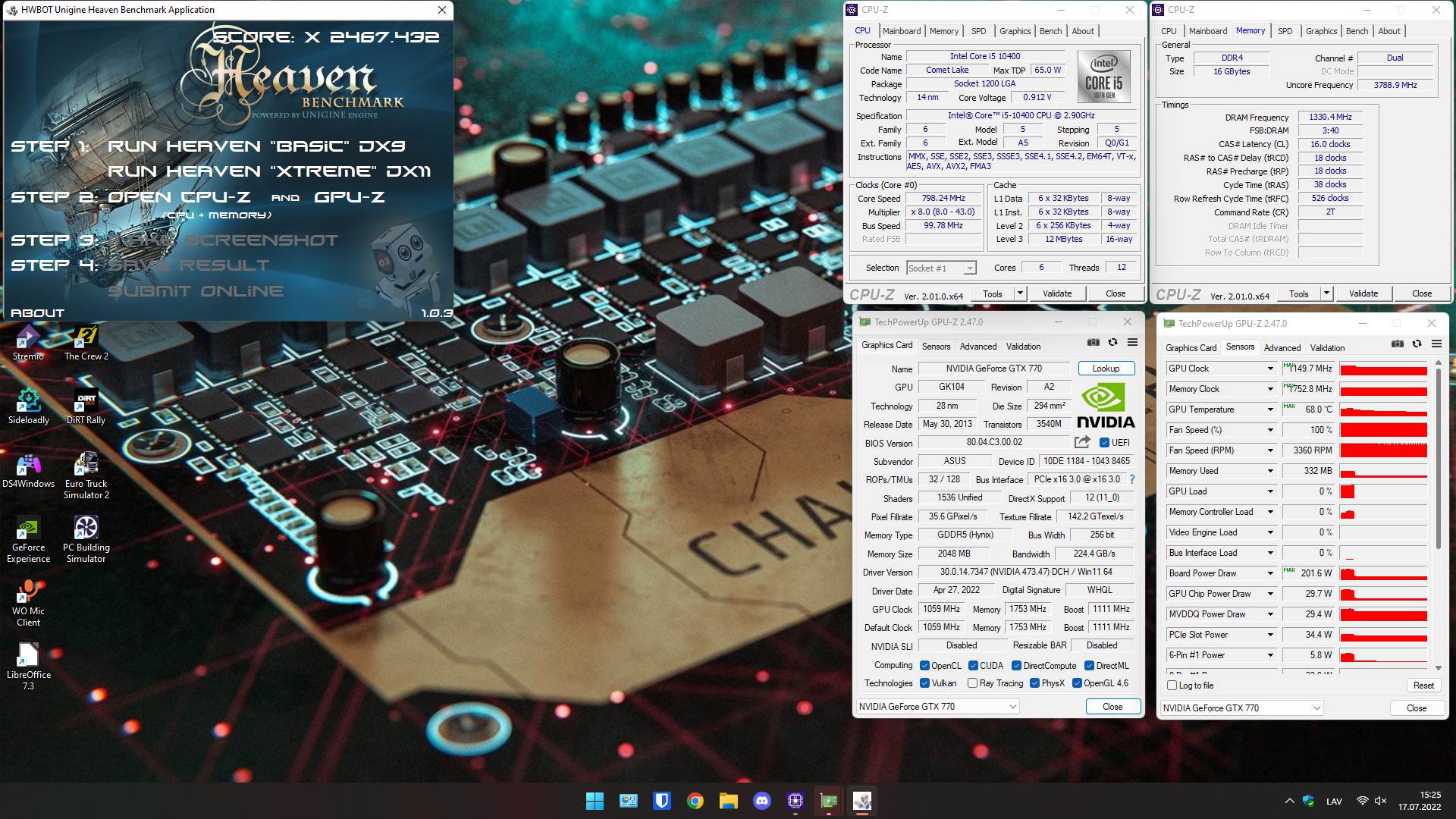This screenshot has width=1456, height=819.
Task: Share BIOS version export icon
Action: tap(1082, 442)
